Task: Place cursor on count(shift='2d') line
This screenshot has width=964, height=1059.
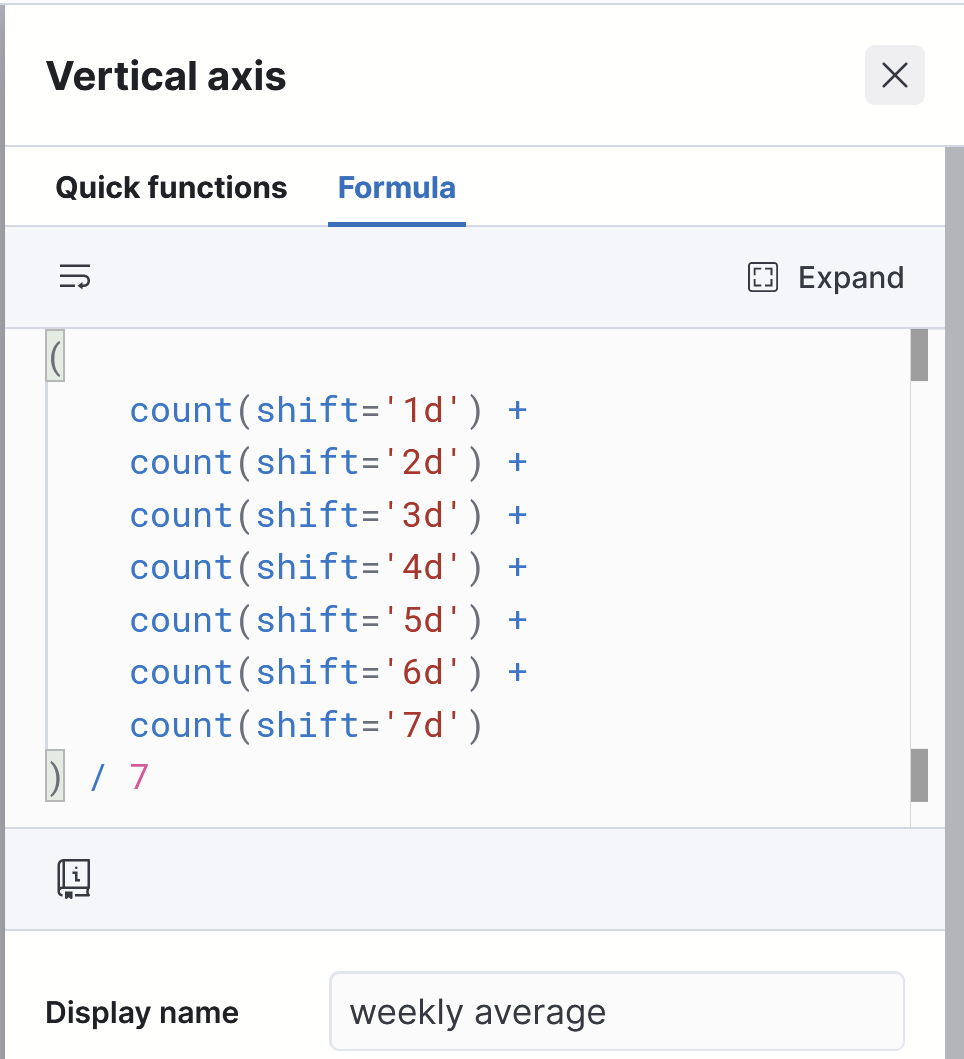Action: 328,463
